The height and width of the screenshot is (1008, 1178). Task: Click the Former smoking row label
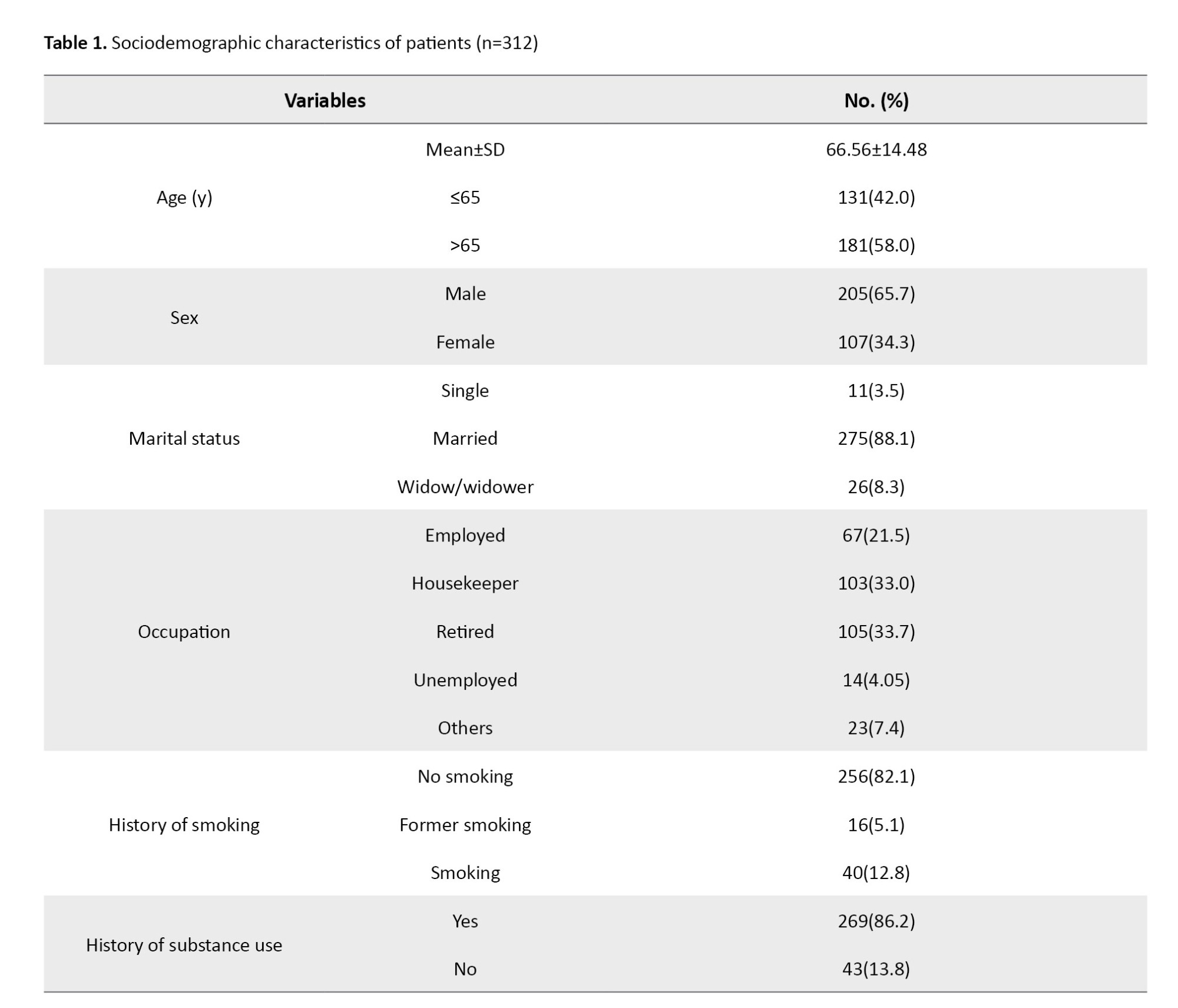click(x=465, y=825)
